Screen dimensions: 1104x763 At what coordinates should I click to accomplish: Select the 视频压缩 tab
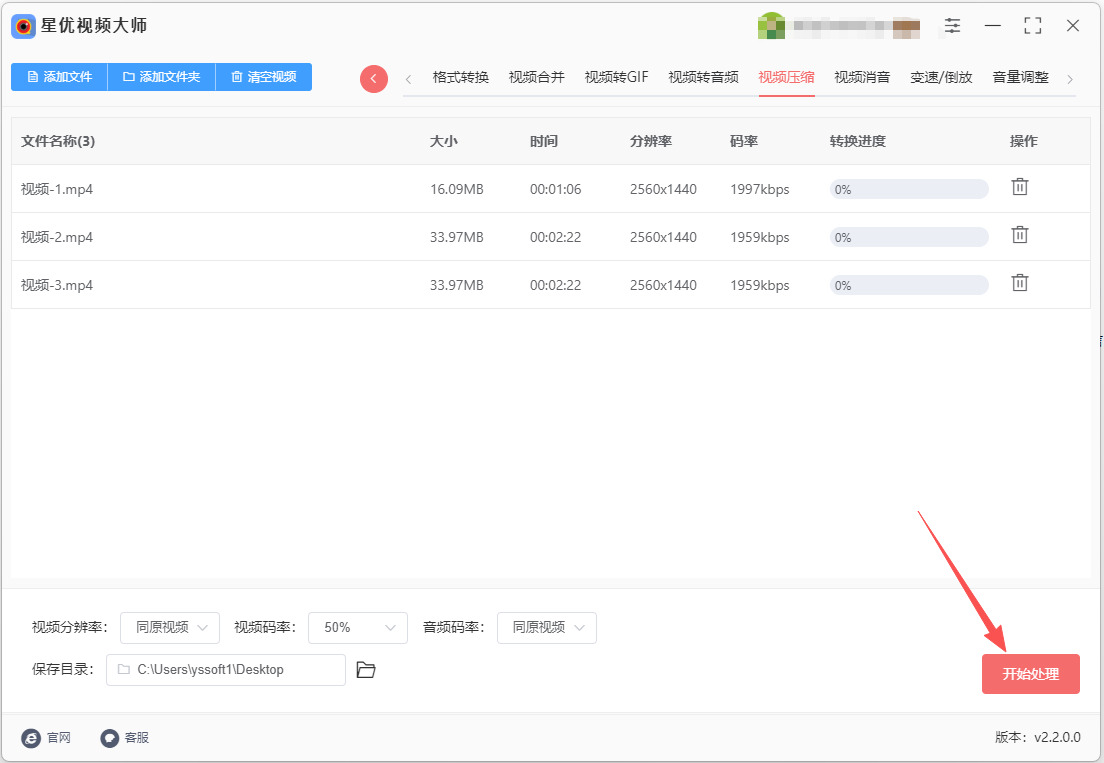coord(786,77)
